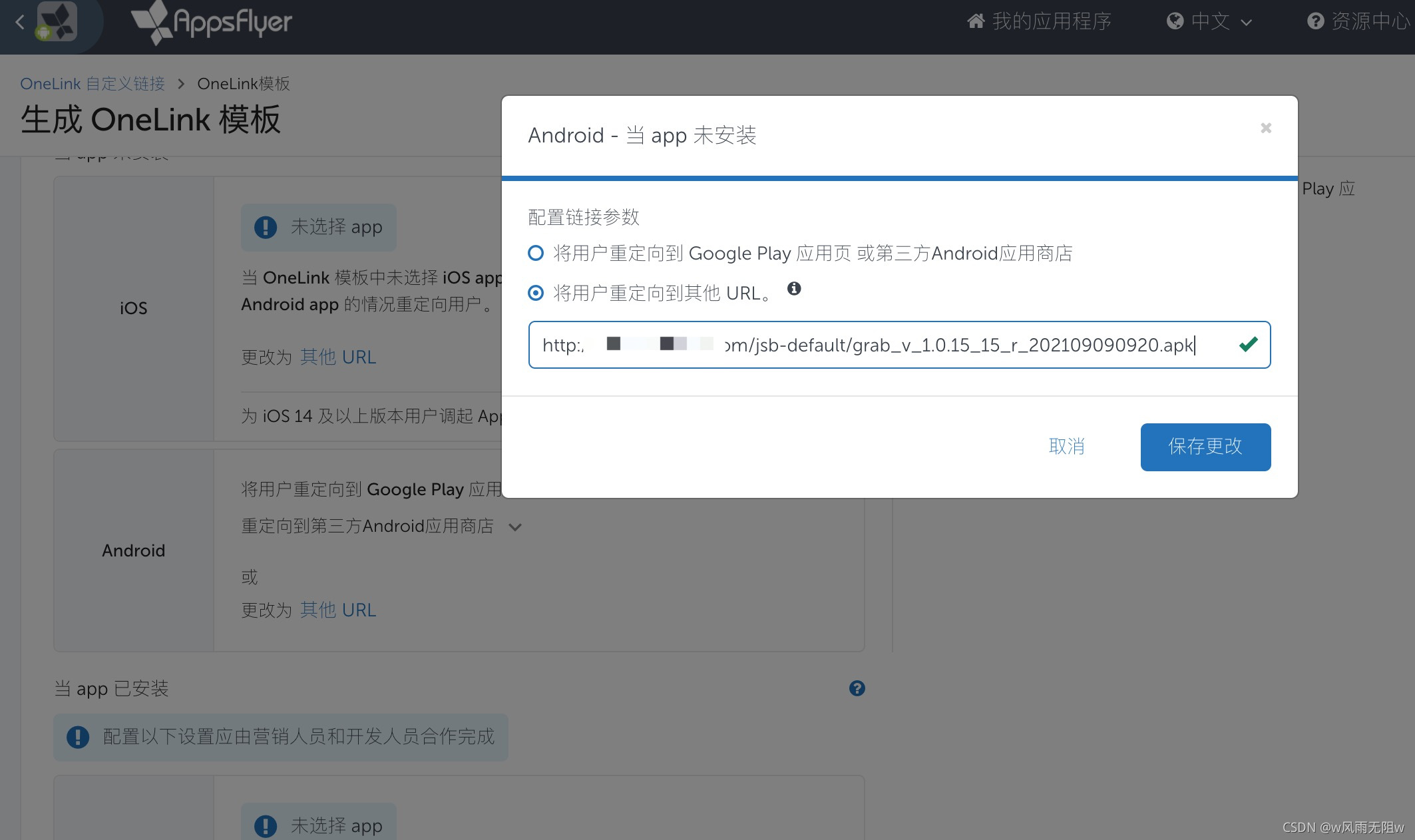Click the Android row label

(x=133, y=550)
